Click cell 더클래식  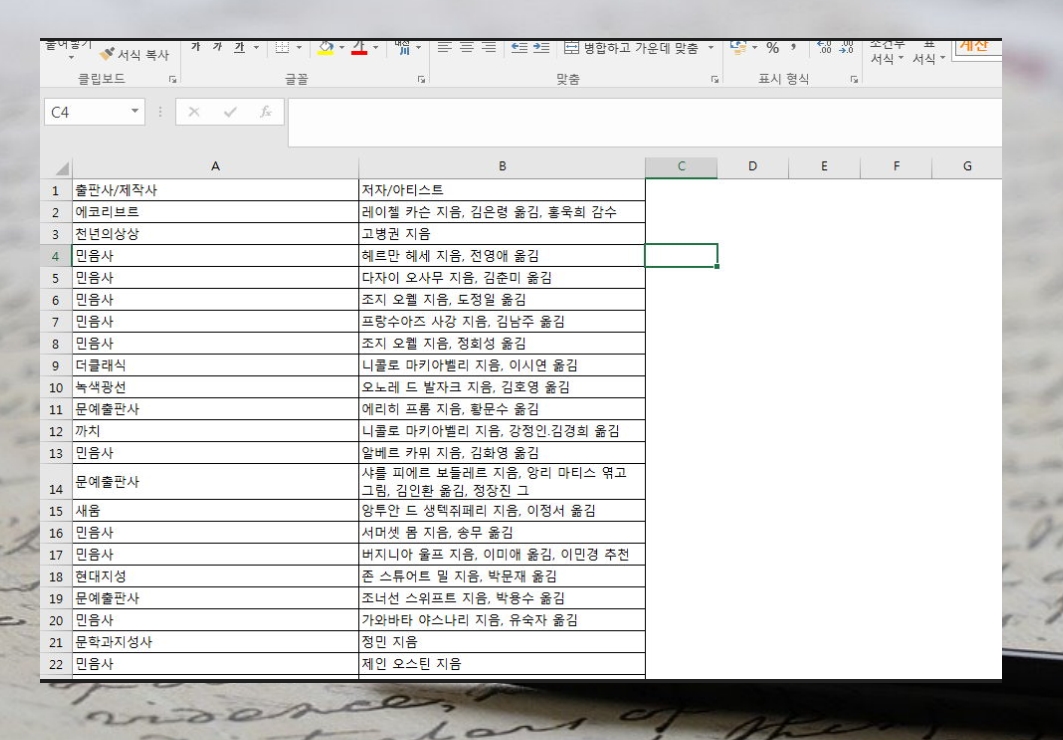tap(216, 365)
